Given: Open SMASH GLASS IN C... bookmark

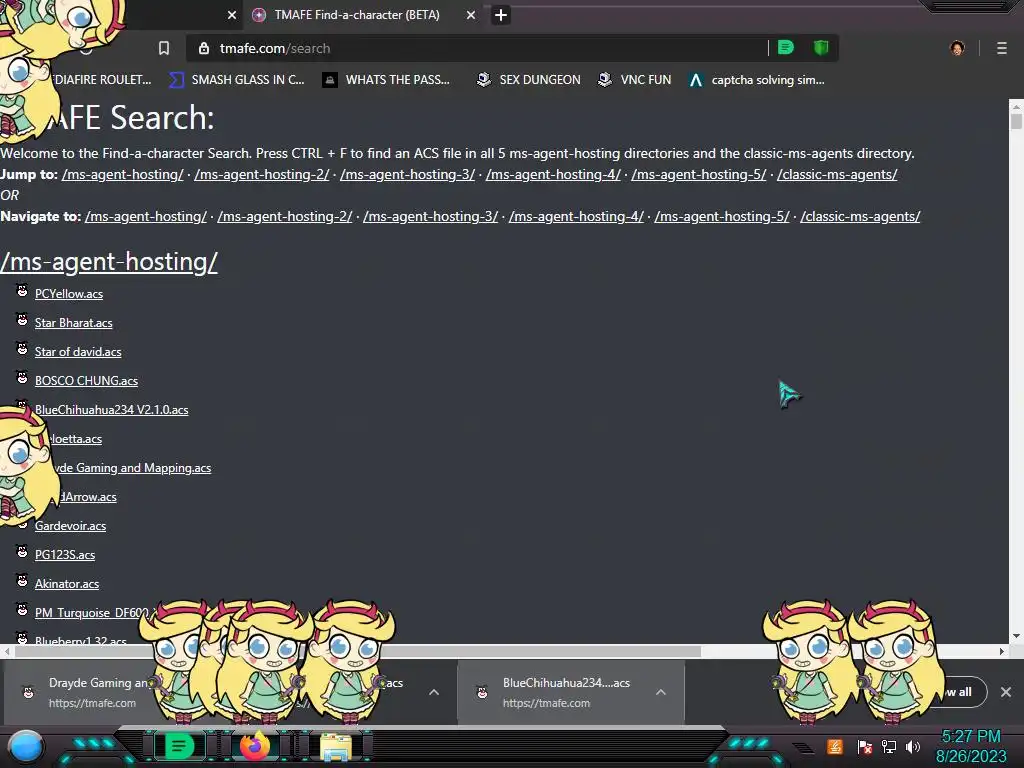Looking at the screenshot, I should [237, 80].
